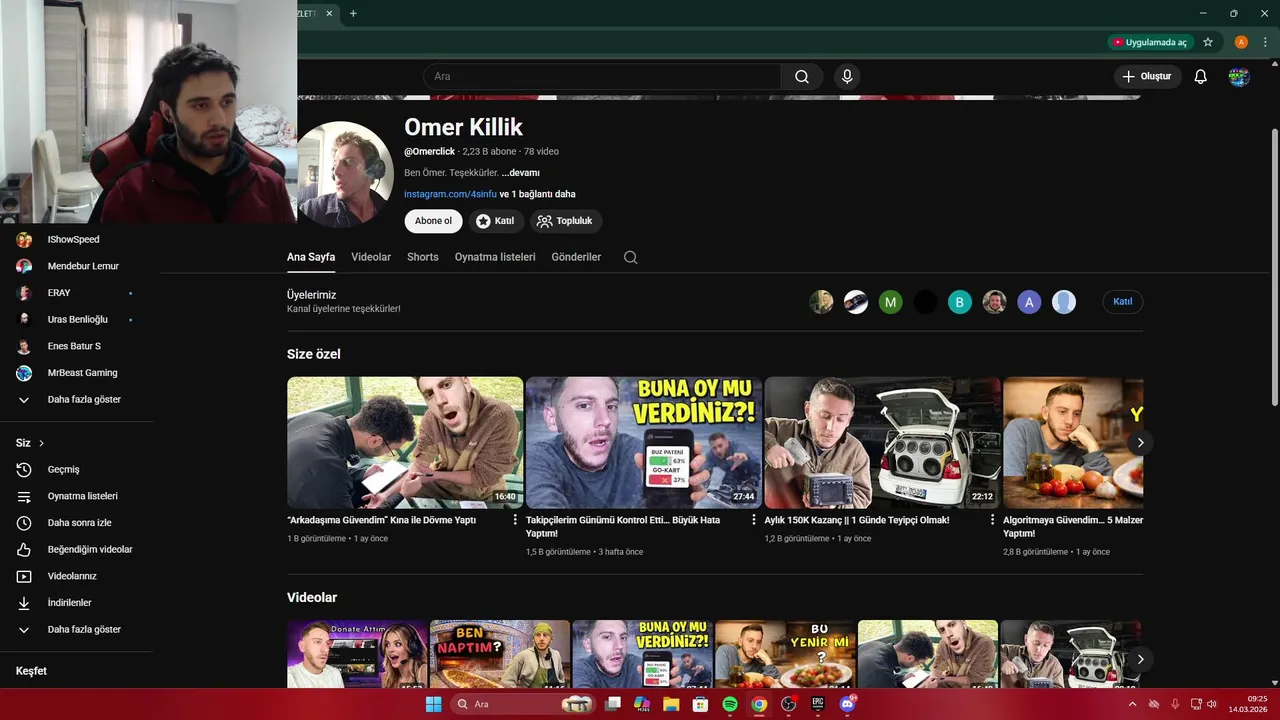Screen dimensions: 1280x720
Task: Open the instagram.com/4sinfu link
Action: (x=450, y=194)
